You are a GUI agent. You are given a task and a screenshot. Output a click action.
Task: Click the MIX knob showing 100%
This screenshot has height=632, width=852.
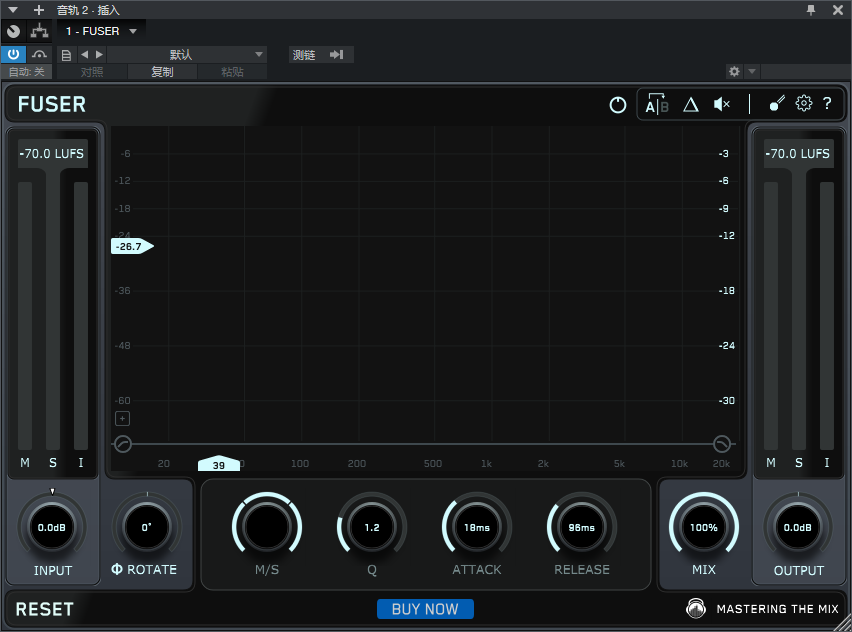point(704,527)
